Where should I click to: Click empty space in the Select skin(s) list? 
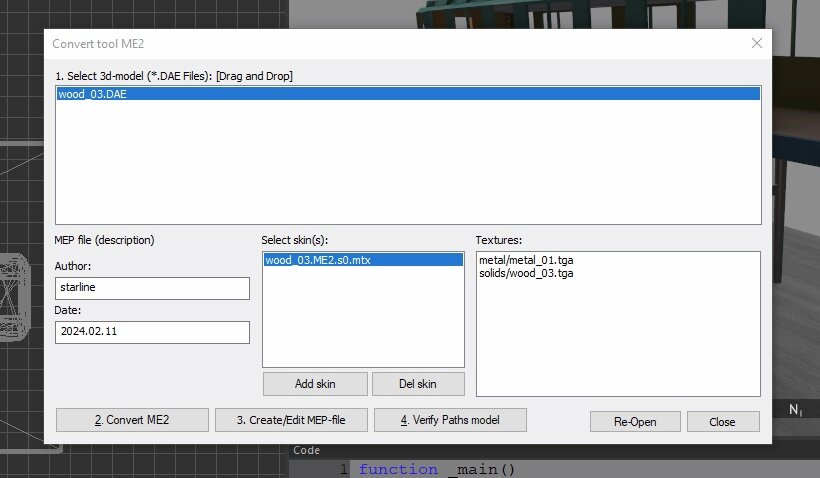click(x=362, y=320)
